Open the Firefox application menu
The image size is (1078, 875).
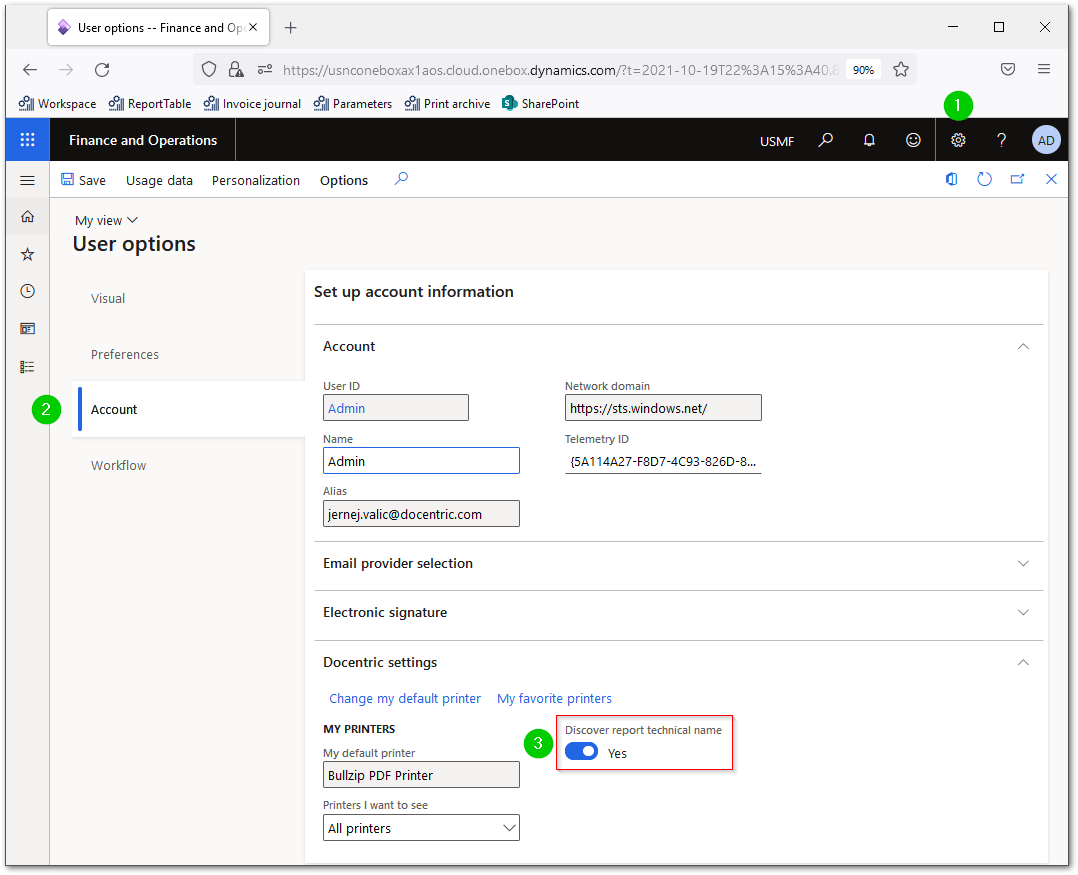1044,69
